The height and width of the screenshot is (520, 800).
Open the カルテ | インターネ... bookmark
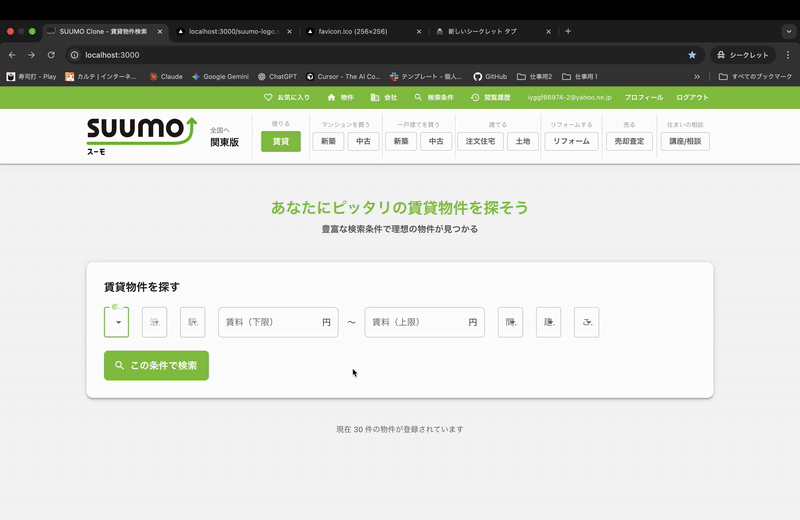pyautogui.click(x=101, y=77)
